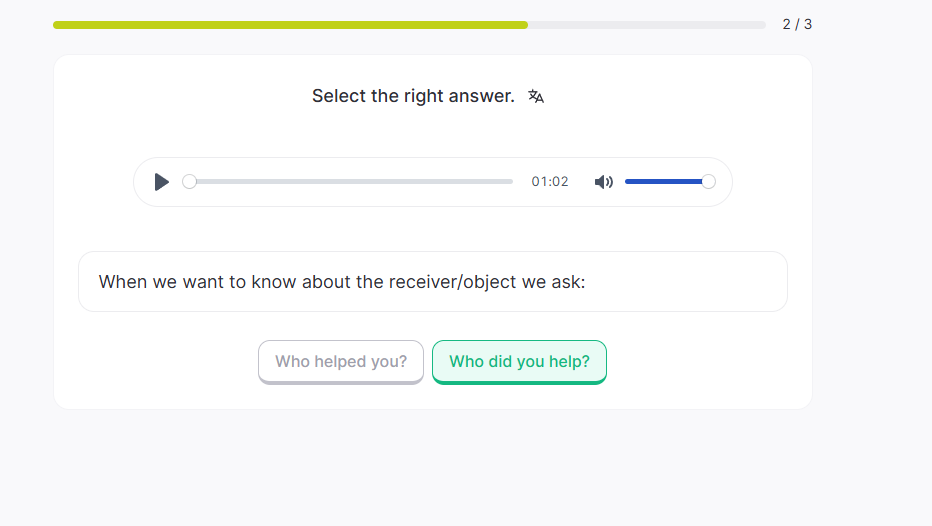This screenshot has height=526, width=932.
Task: Mute audio with the speaker icon
Action: click(x=604, y=182)
